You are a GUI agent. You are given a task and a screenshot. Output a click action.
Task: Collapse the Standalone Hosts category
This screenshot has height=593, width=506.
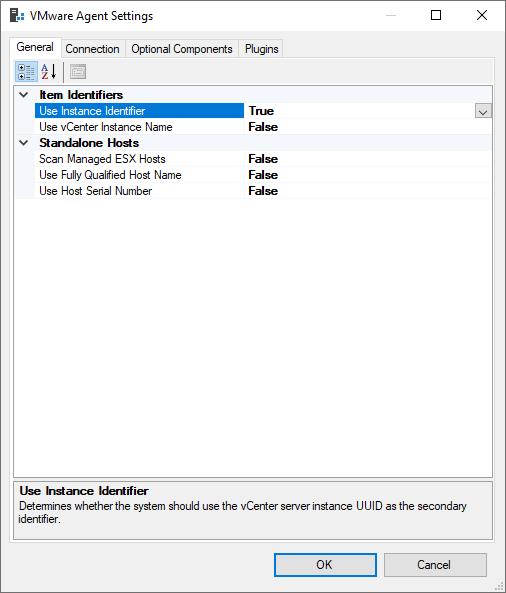pos(24,143)
